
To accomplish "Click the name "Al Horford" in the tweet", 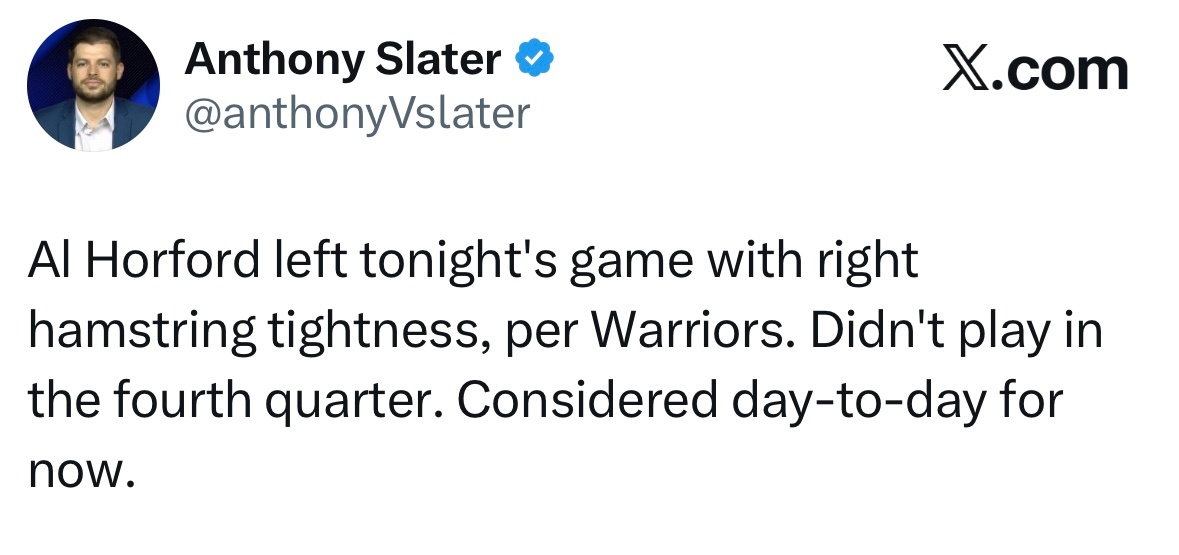I will coord(144,261).
